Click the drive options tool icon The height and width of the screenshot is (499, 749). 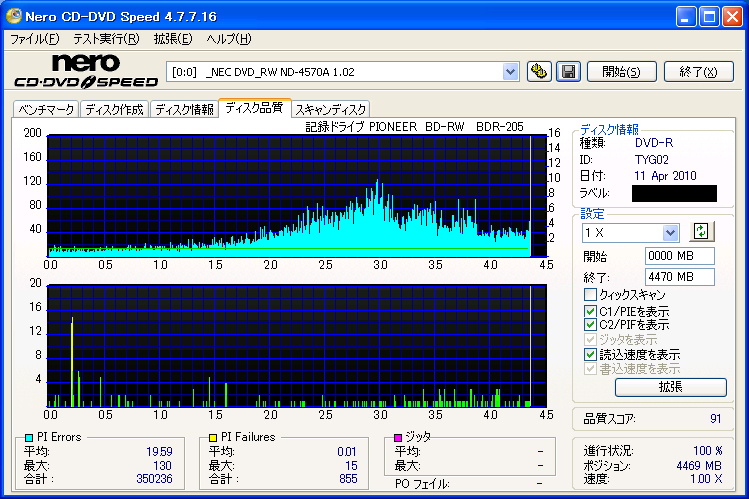pos(539,72)
